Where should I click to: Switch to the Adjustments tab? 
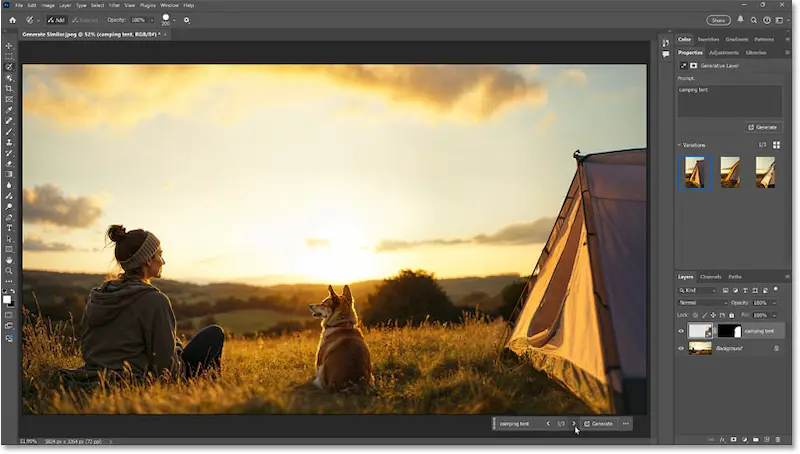pyautogui.click(x=723, y=53)
